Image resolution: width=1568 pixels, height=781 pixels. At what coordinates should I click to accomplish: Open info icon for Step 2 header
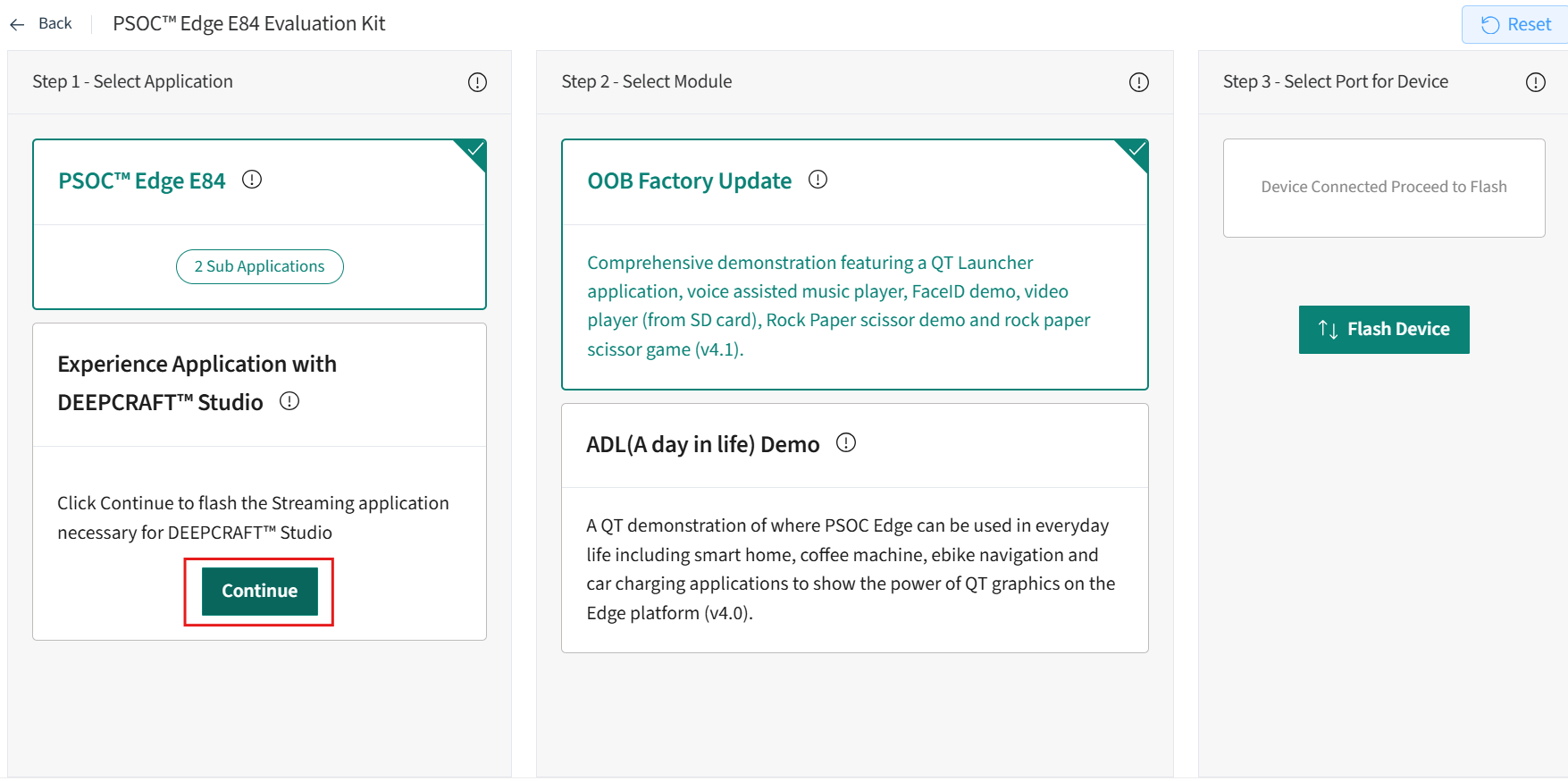pos(1138,82)
